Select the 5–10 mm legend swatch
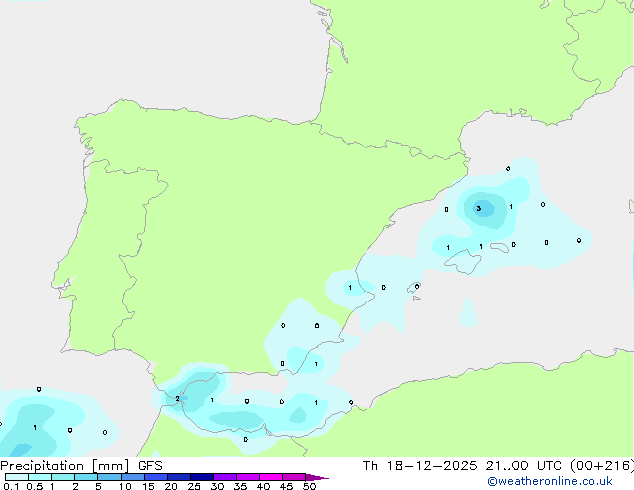Image resolution: width=634 pixels, height=490 pixels. (x=109, y=477)
